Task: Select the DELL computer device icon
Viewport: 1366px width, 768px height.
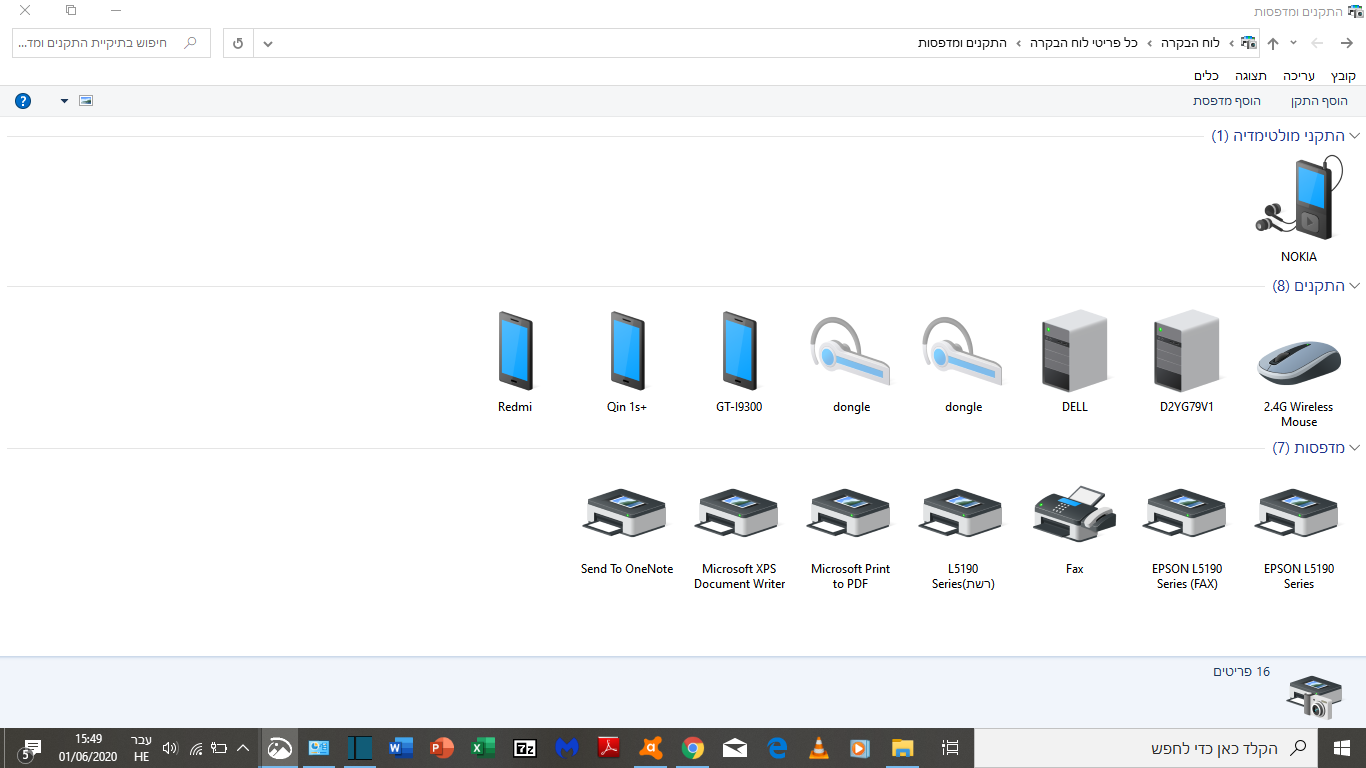Action: tap(1074, 350)
